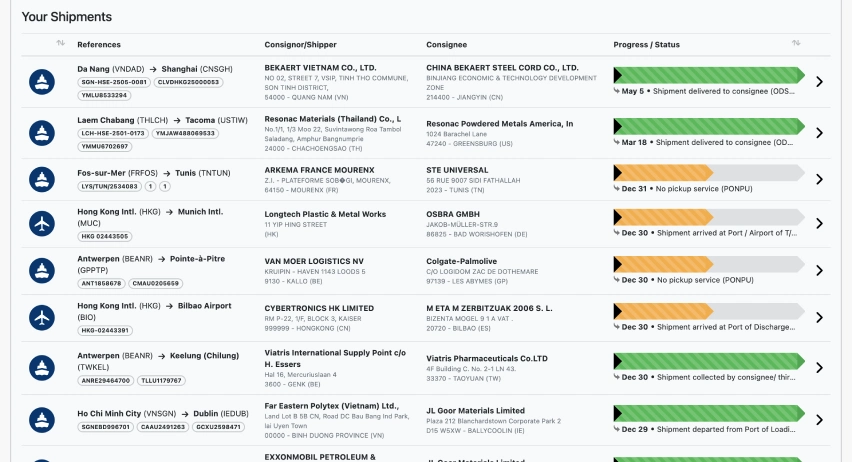
Task: Sort by Progress / Status column arrows
Action: pyautogui.click(x=796, y=43)
